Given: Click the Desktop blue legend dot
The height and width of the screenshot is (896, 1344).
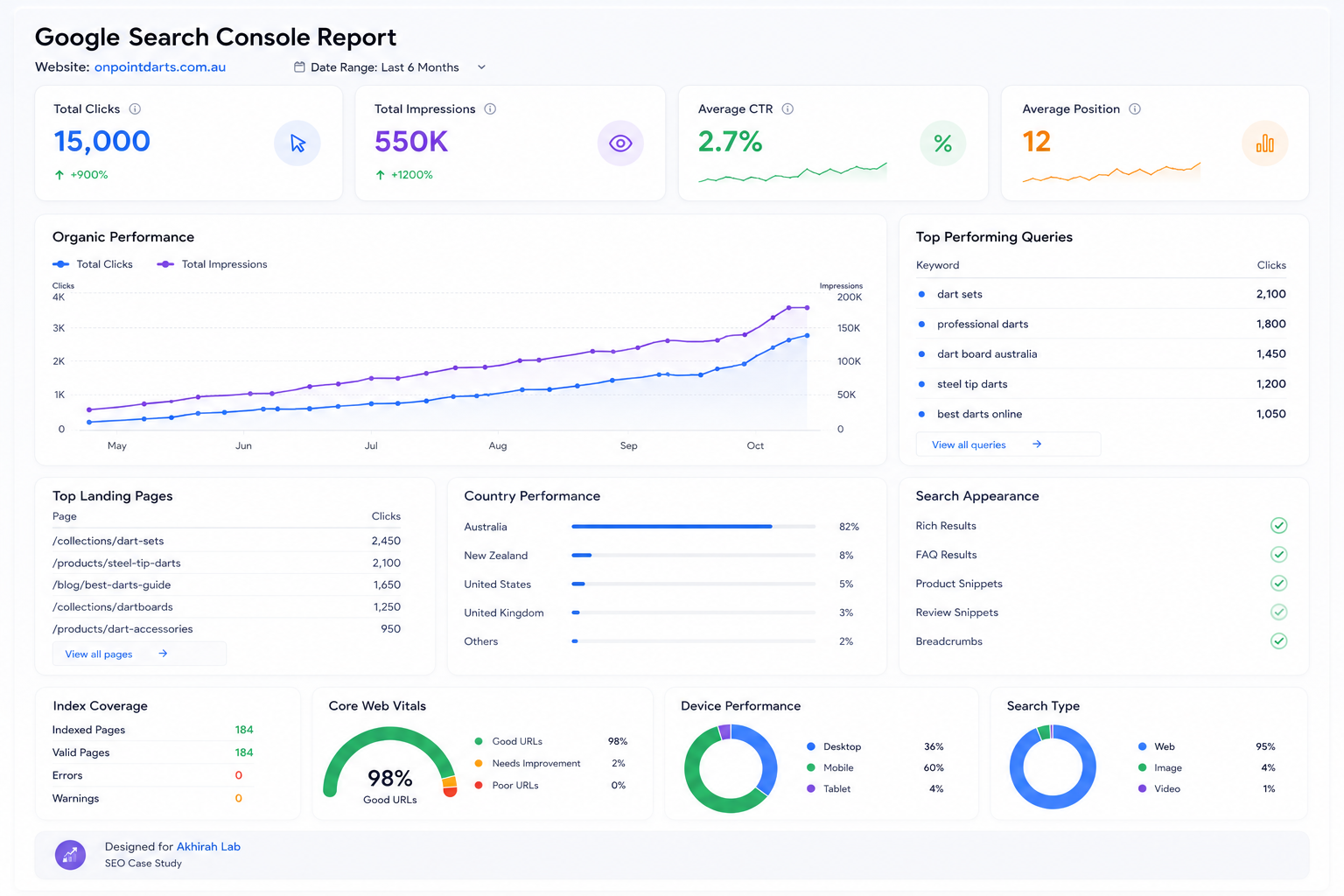Looking at the screenshot, I should 811,747.
